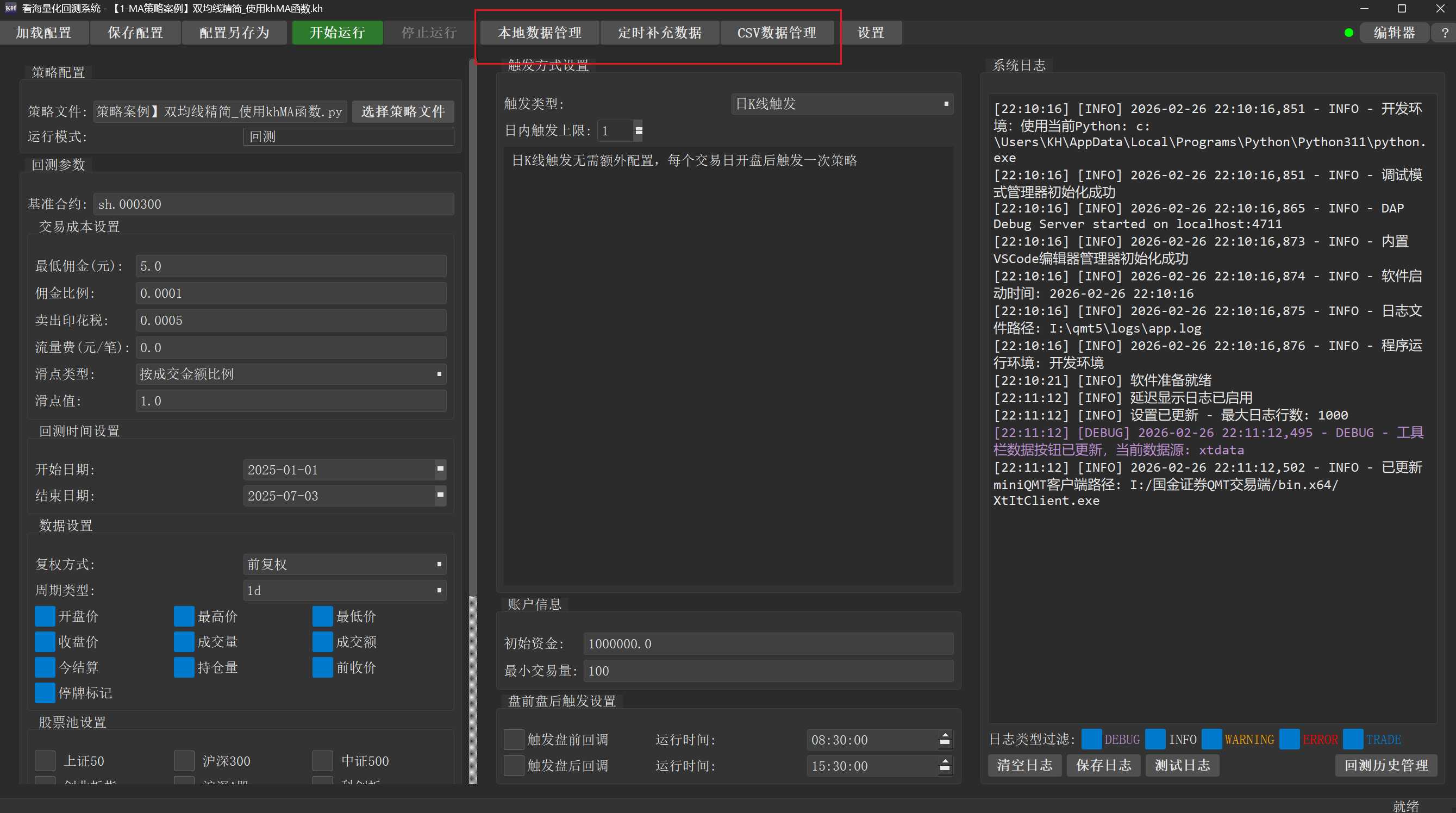Open the end date calendar picker
The image size is (1456, 813).
(440, 495)
